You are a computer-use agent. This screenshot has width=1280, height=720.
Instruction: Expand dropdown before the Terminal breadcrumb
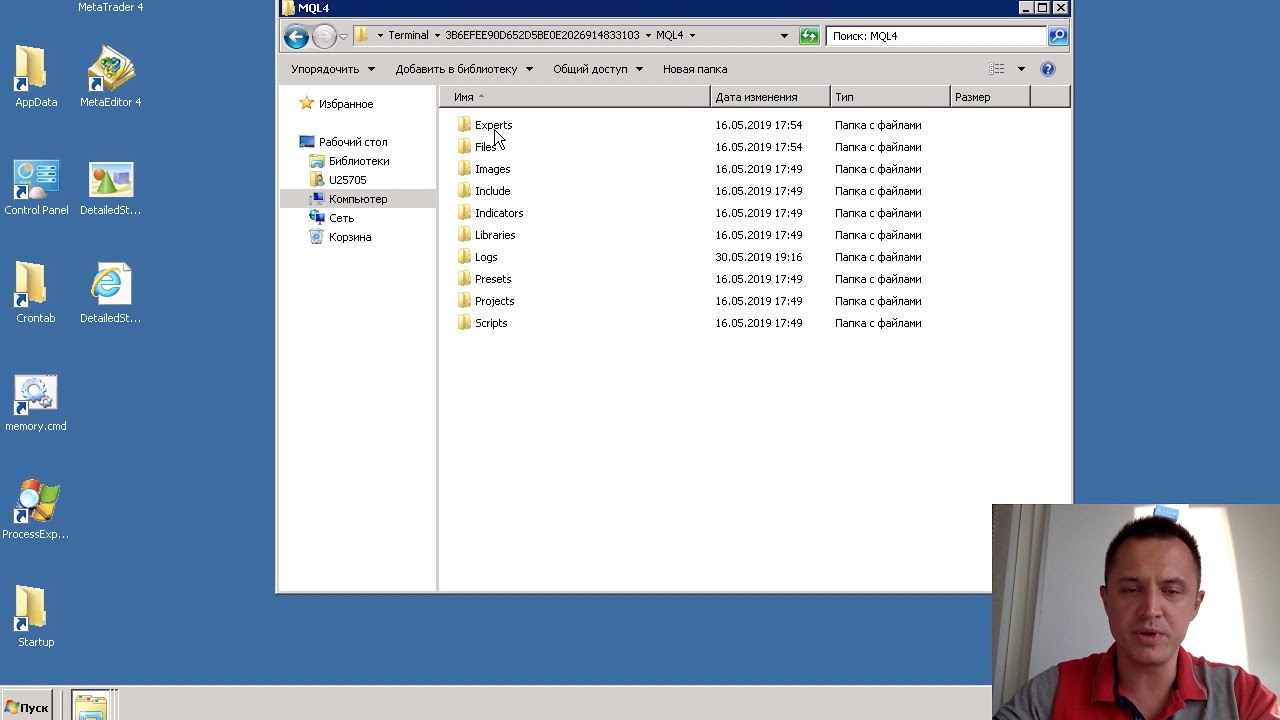pyautogui.click(x=380, y=36)
